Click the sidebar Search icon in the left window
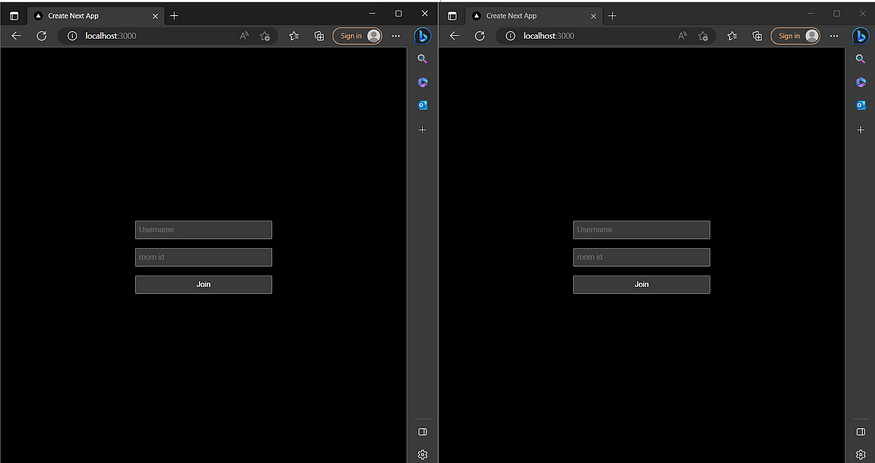The width and height of the screenshot is (875, 463). 422,59
